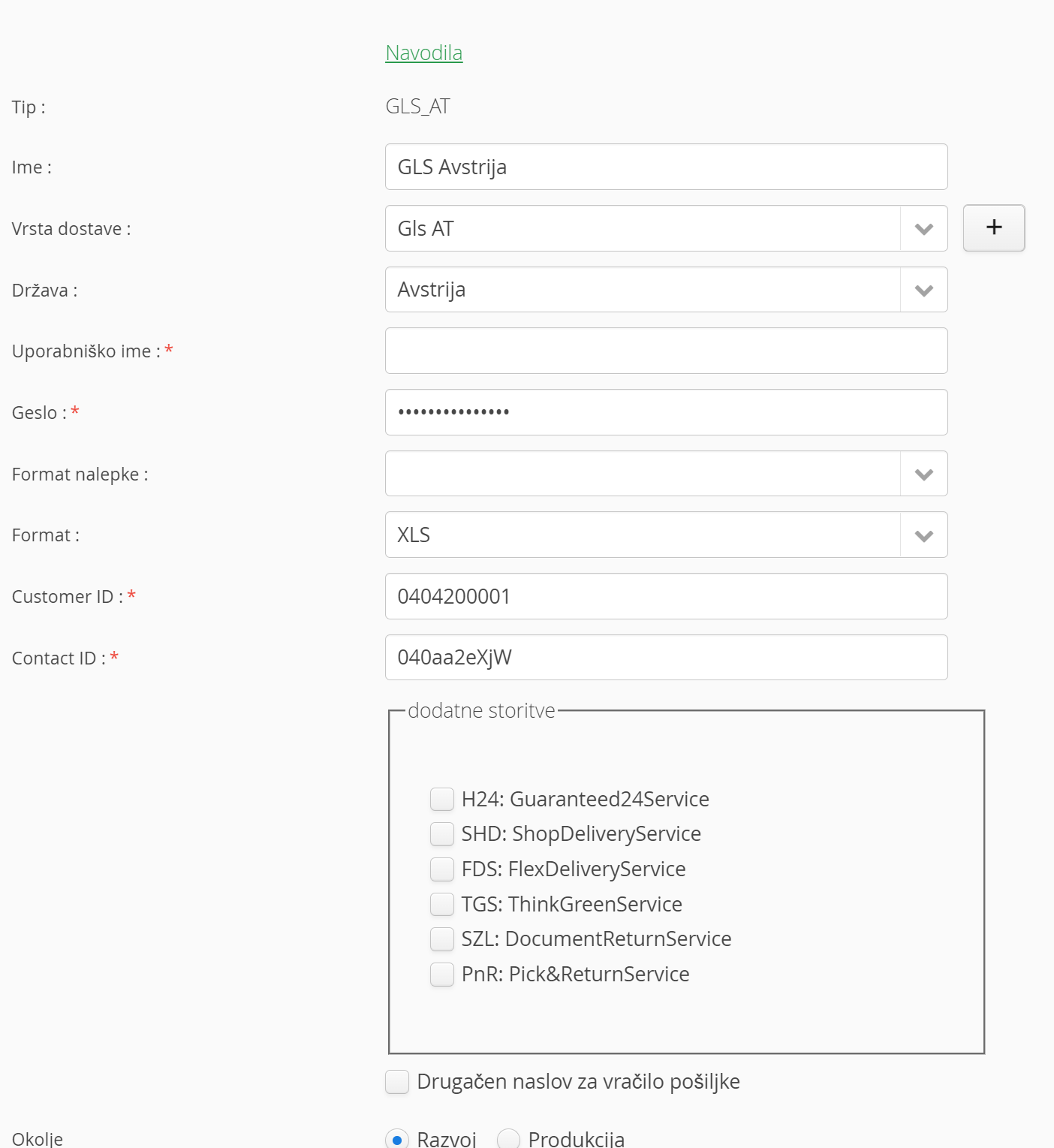Focus the Uporabniško ime input field
The height and width of the screenshot is (1148, 1054).
coord(666,351)
